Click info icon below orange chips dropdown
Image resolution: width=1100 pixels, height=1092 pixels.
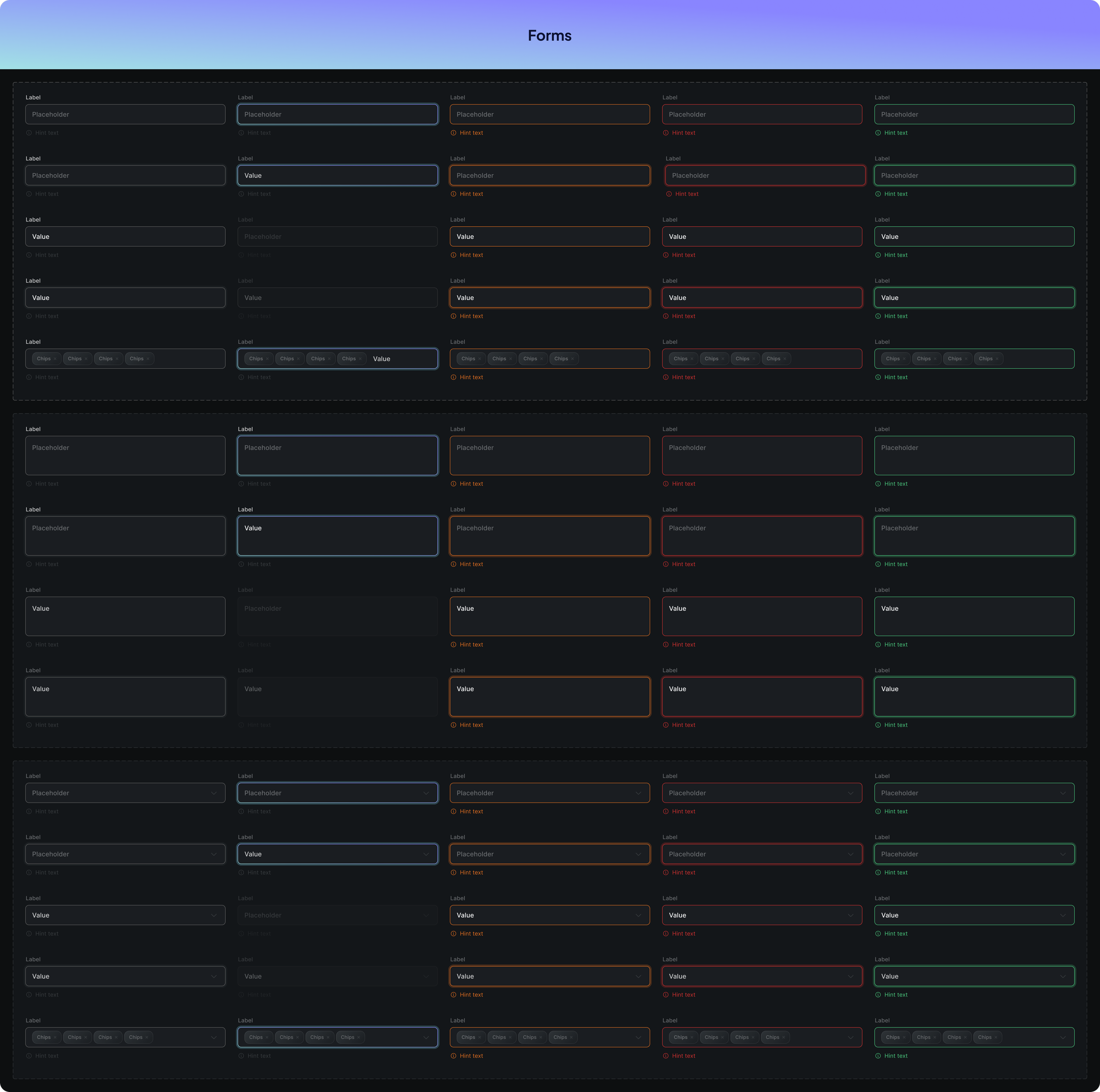(453, 1055)
